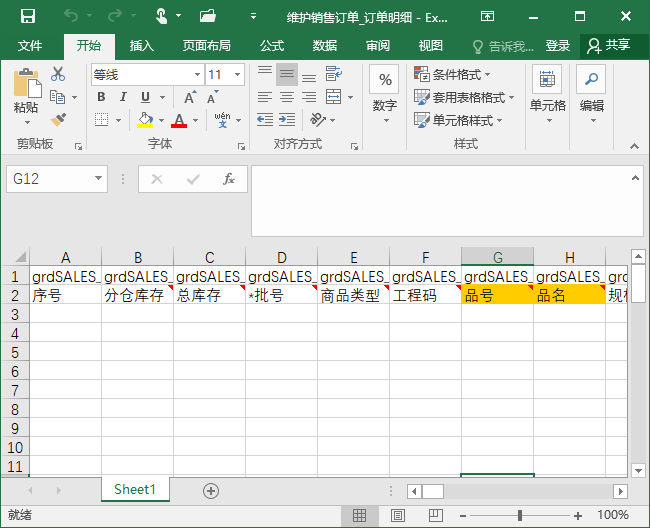Click the Paste clipboard icon
This screenshot has height=528, width=650.
27,83
